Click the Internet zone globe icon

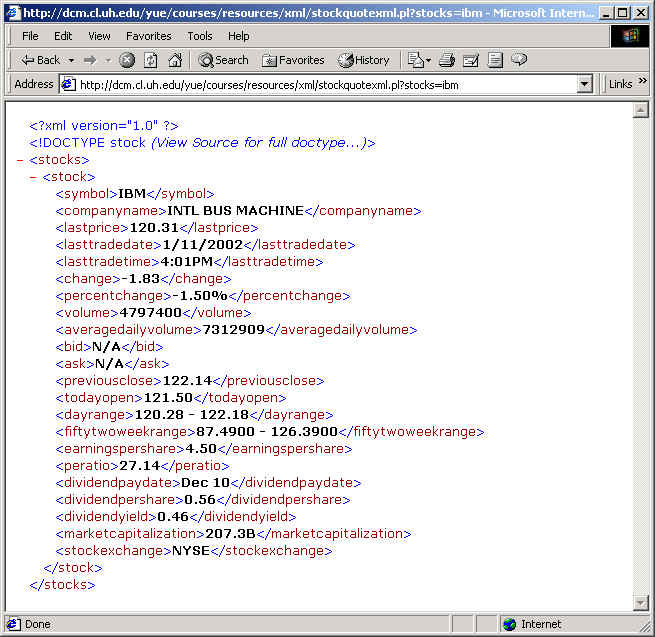pyautogui.click(x=510, y=624)
